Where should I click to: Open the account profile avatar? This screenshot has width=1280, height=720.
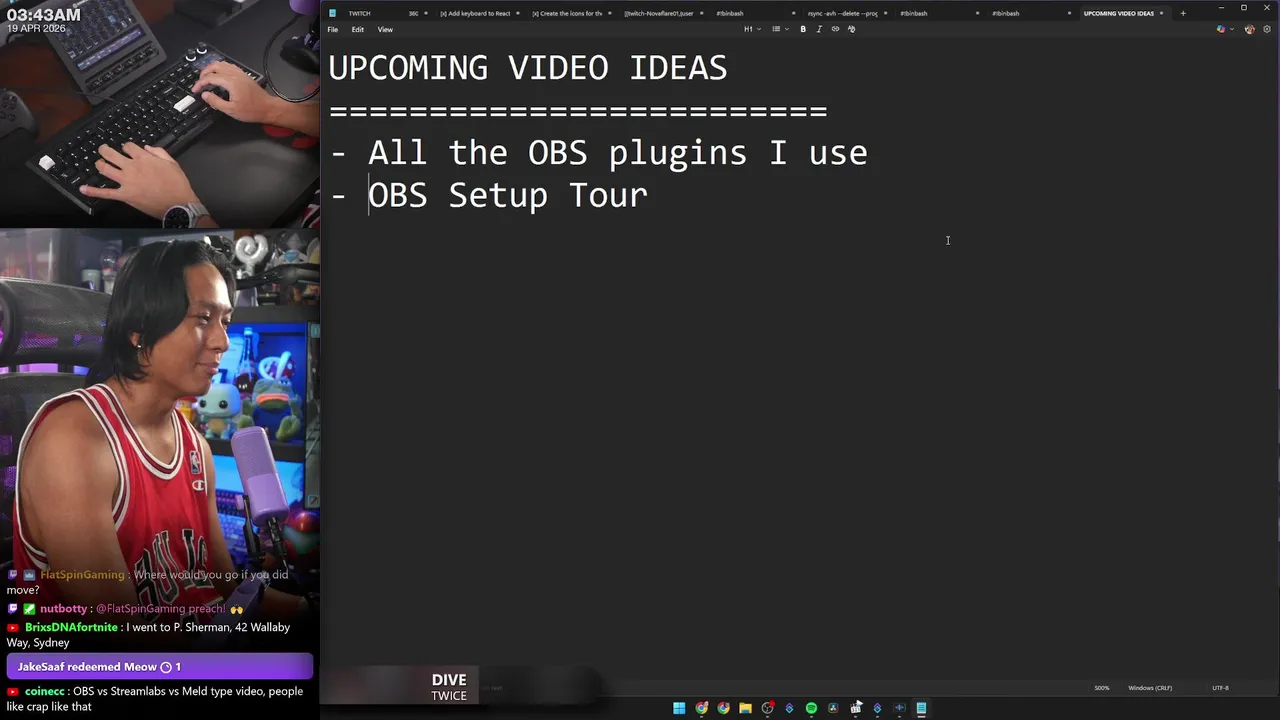point(1249,29)
